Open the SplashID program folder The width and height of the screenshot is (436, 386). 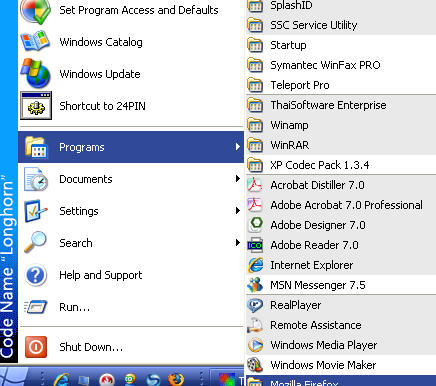click(341, 5)
